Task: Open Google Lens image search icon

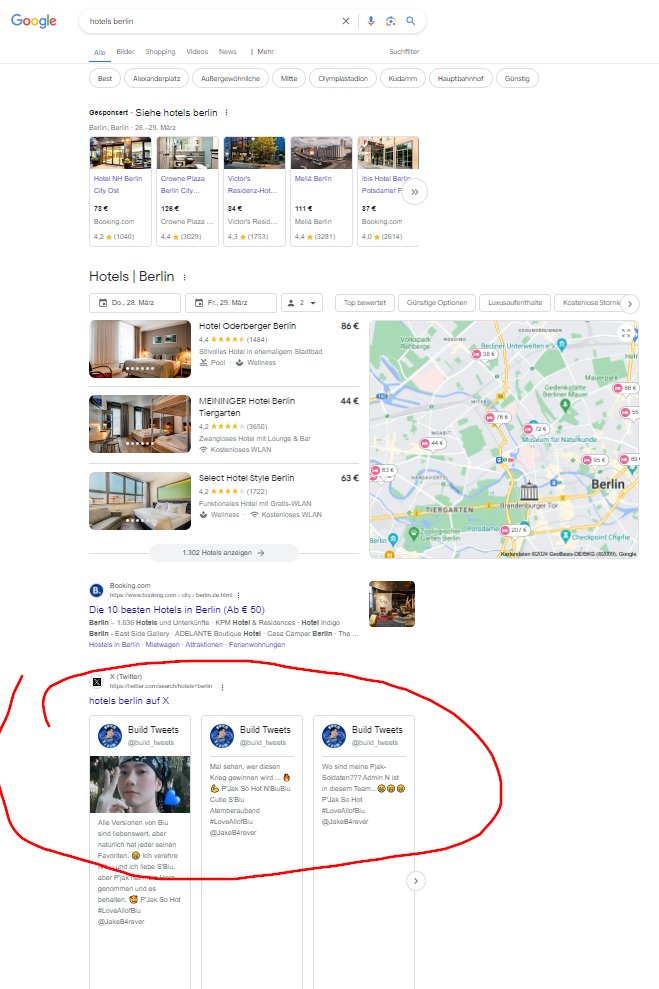Action: 390,21
